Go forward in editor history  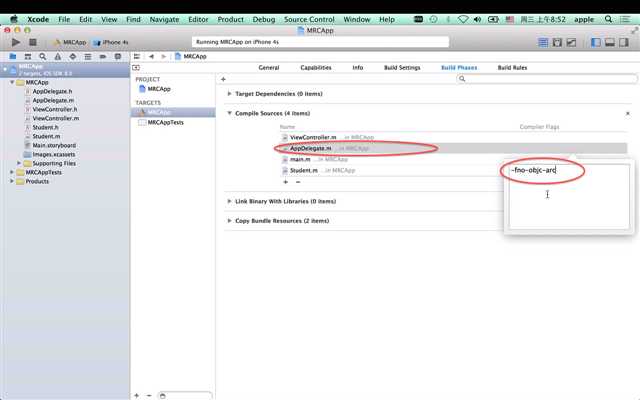tap(164, 56)
